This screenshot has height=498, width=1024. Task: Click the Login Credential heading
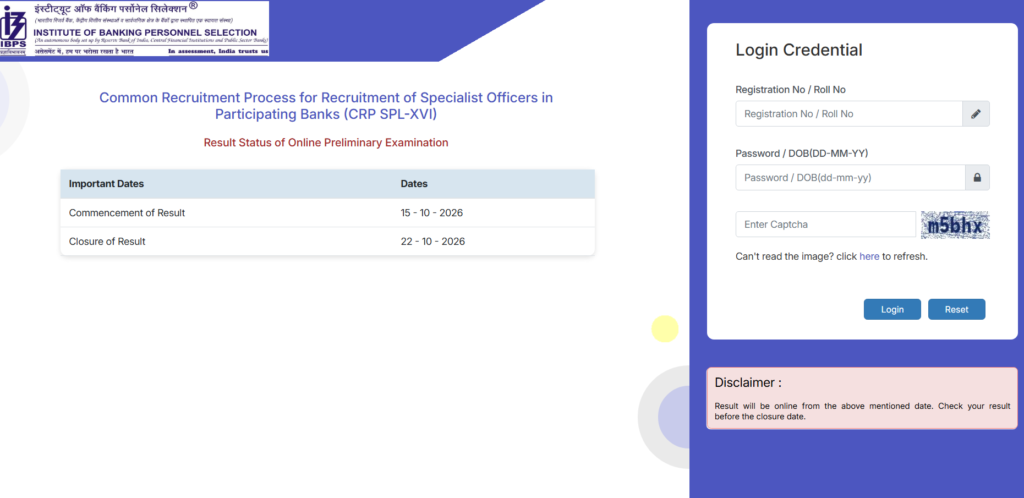799,50
